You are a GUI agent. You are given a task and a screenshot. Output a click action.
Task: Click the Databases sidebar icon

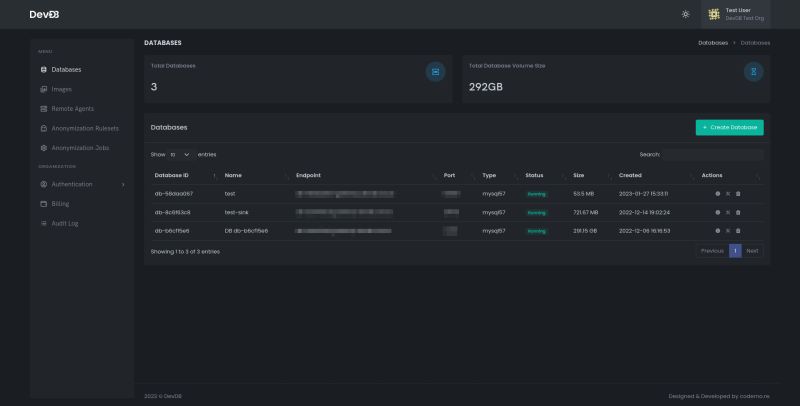click(x=43, y=69)
